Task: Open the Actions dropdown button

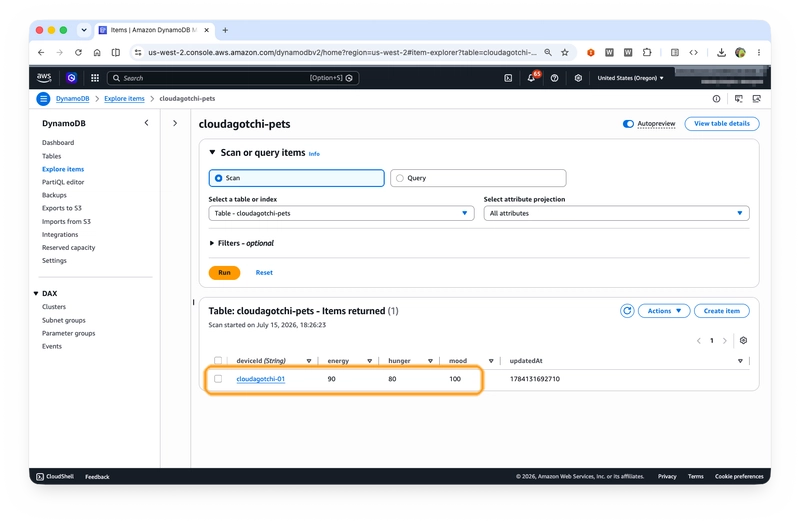Action: [664, 311]
